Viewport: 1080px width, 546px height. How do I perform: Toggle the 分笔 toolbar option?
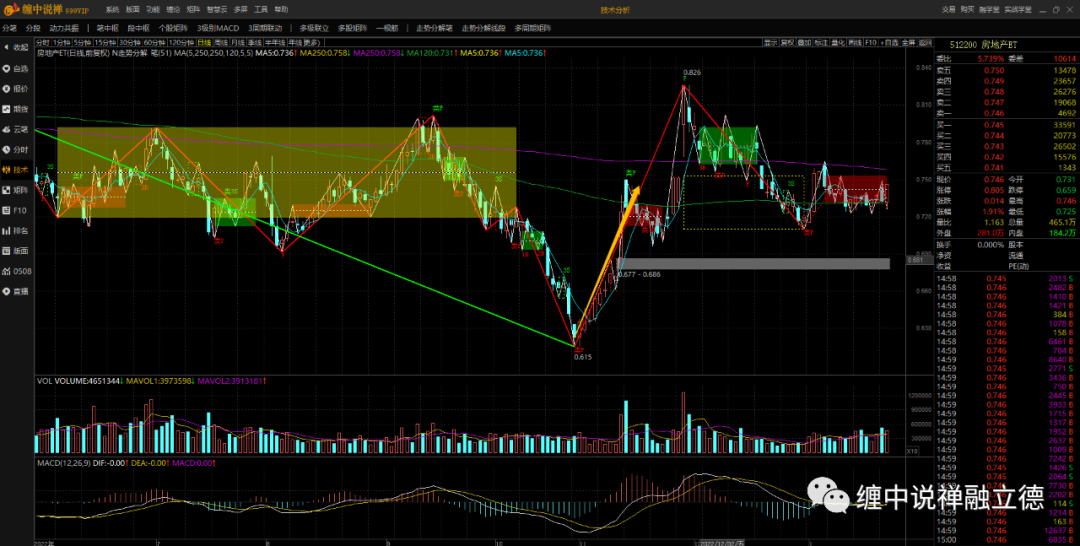(10, 28)
